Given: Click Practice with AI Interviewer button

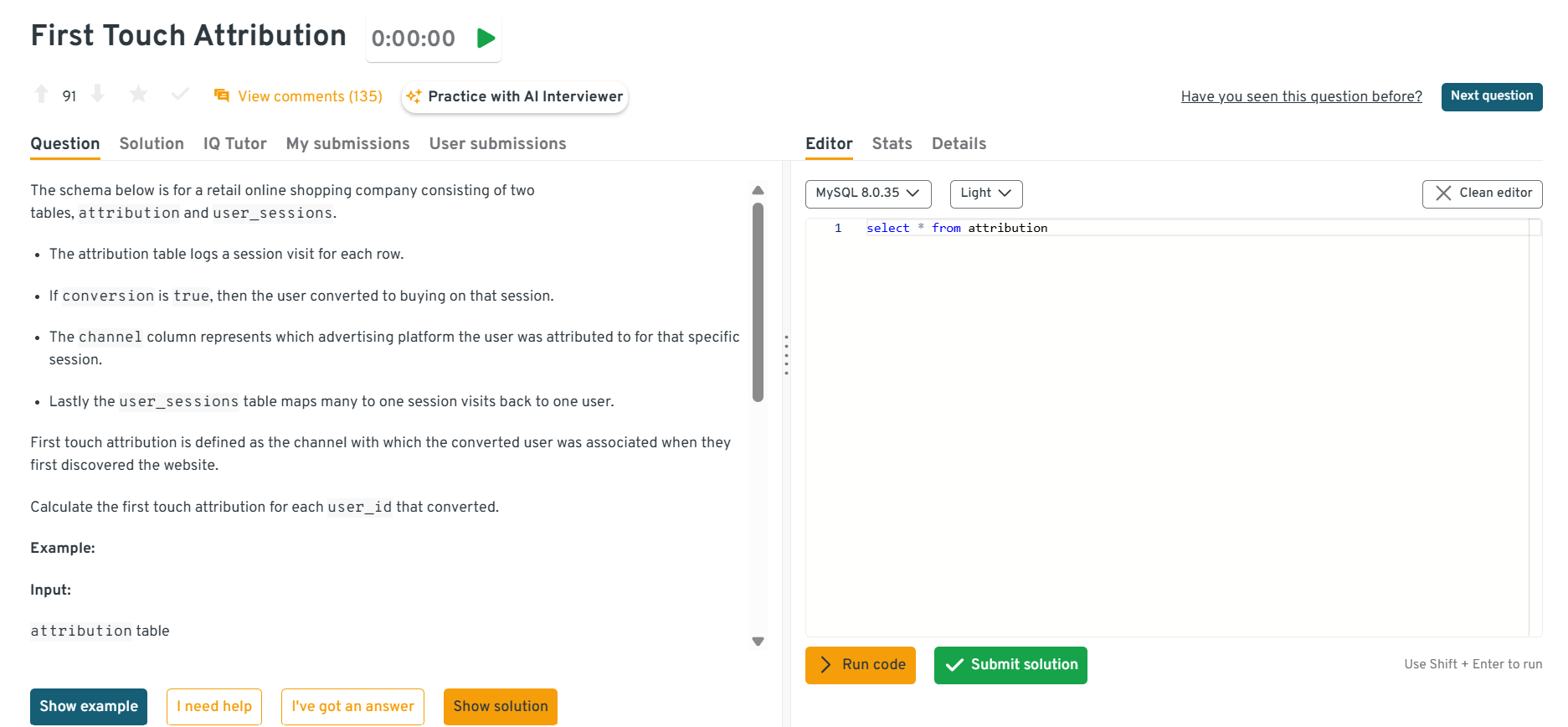Looking at the screenshot, I should click(x=515, y=96).
